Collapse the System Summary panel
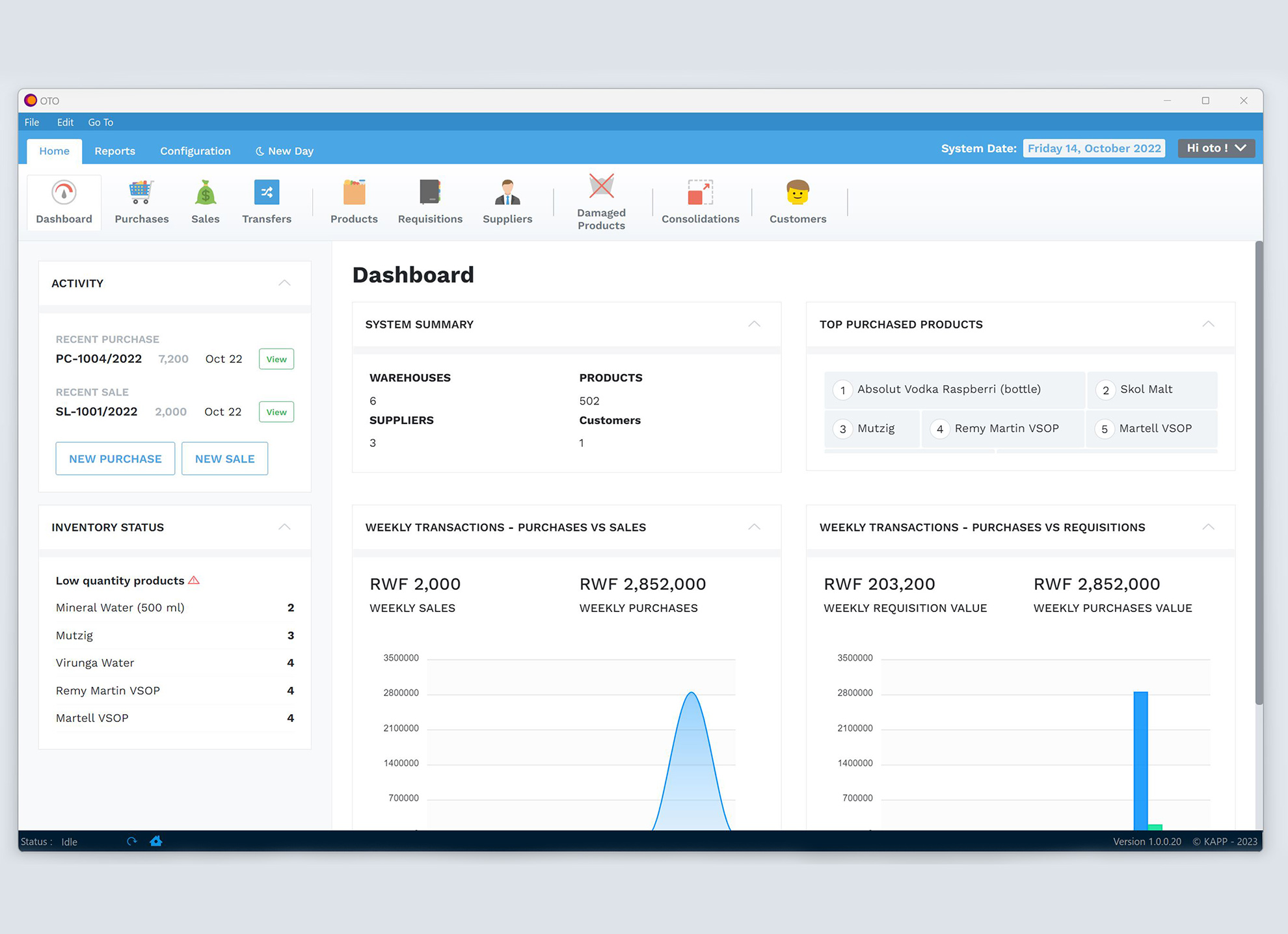The height and width of the screenshot is (934, 1288). (754, 324)
